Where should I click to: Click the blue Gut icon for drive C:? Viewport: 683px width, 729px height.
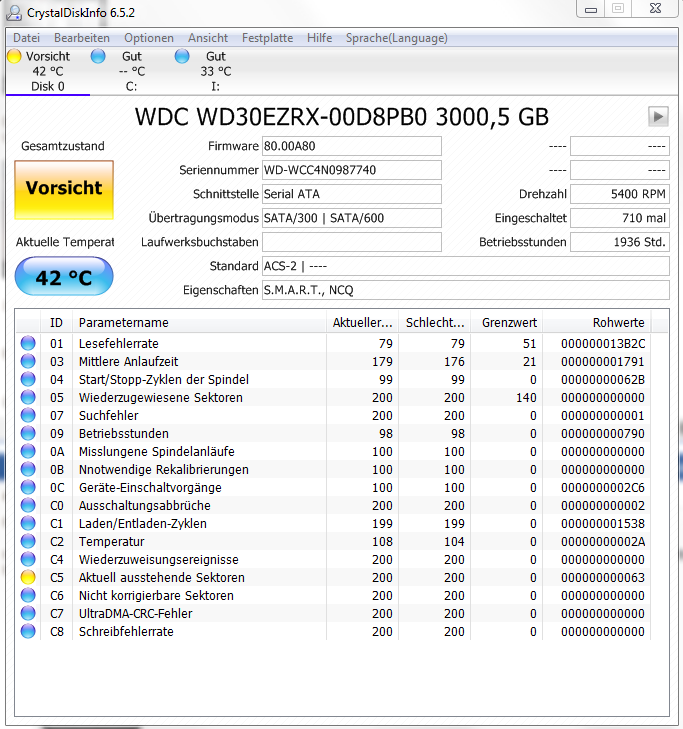tap(98, 56)
